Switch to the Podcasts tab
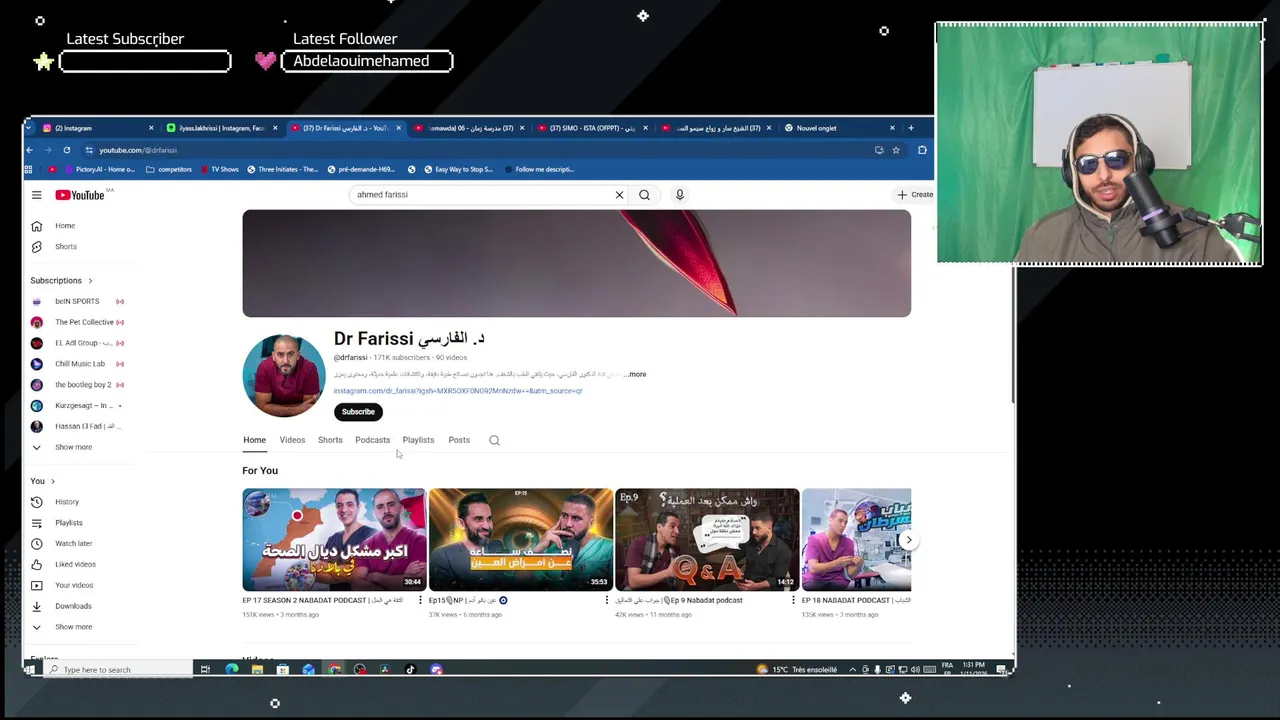Viewport: 1280px width, 720px height. (x=372, y=440)
